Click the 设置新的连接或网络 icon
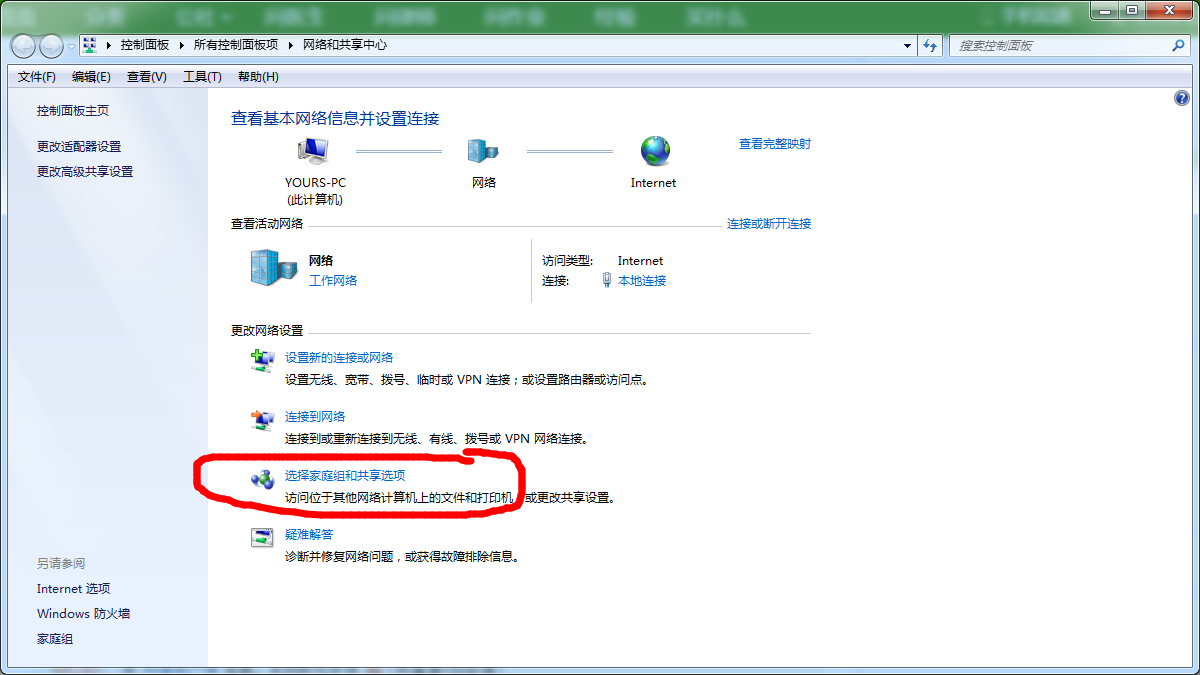This screenshot has height=675, width=1200. tap(262, 360)
